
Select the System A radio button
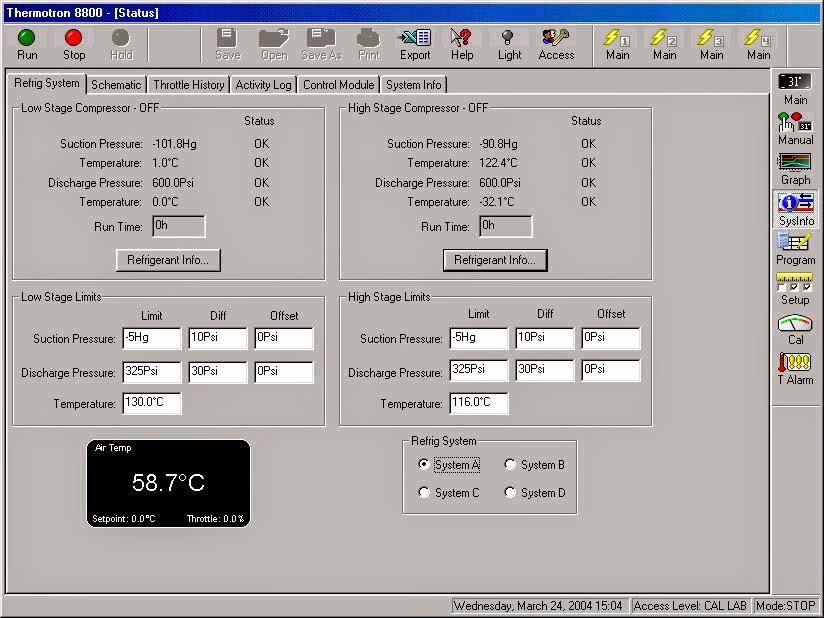click(424, 464)
